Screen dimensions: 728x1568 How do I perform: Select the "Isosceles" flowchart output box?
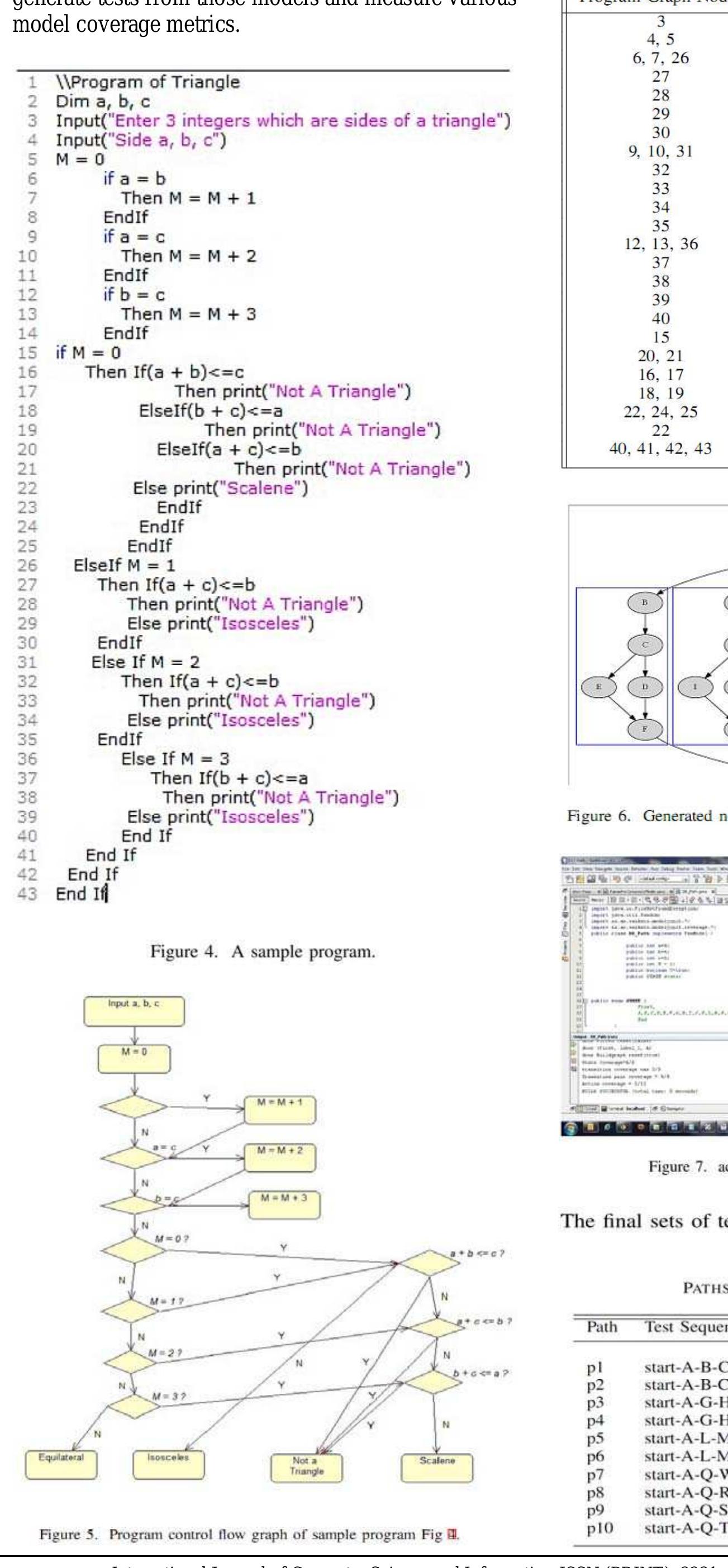point(169,1465)
